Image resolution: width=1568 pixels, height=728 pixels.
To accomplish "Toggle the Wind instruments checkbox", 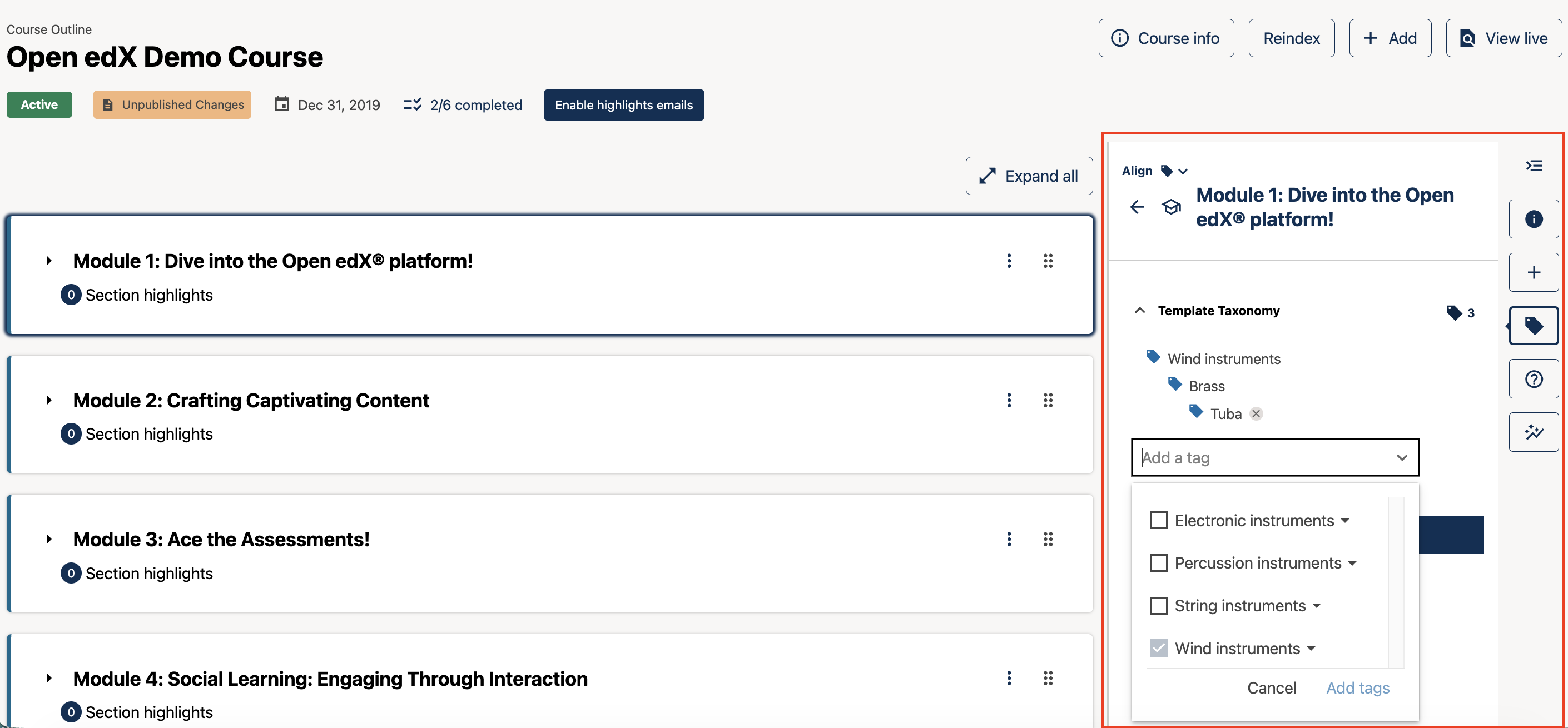I will click(x=1158, y=649).
